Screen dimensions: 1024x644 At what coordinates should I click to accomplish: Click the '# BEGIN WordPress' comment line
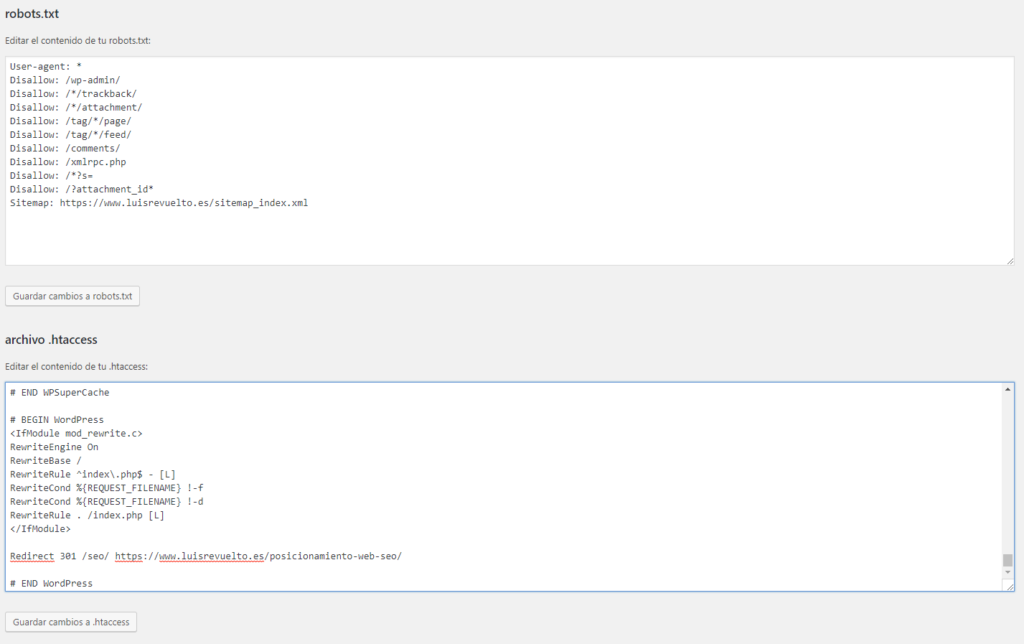(57, 420)
